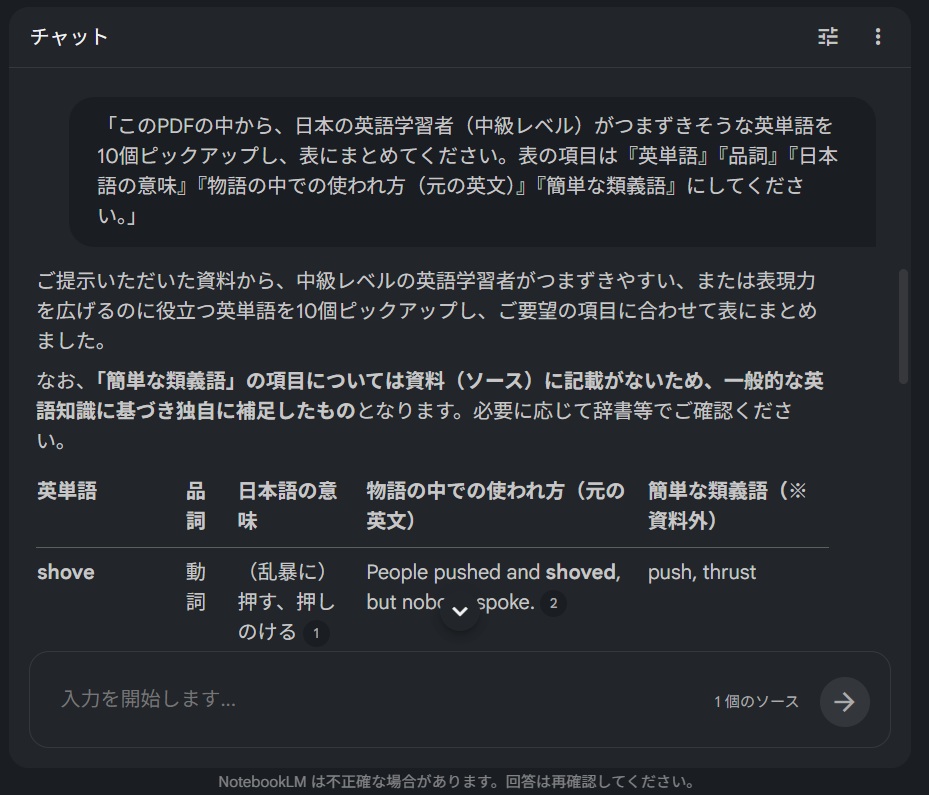The image size is (929, 795).
Task: Click the NotebookLM disclaimer text
Action: pos(464,779)
